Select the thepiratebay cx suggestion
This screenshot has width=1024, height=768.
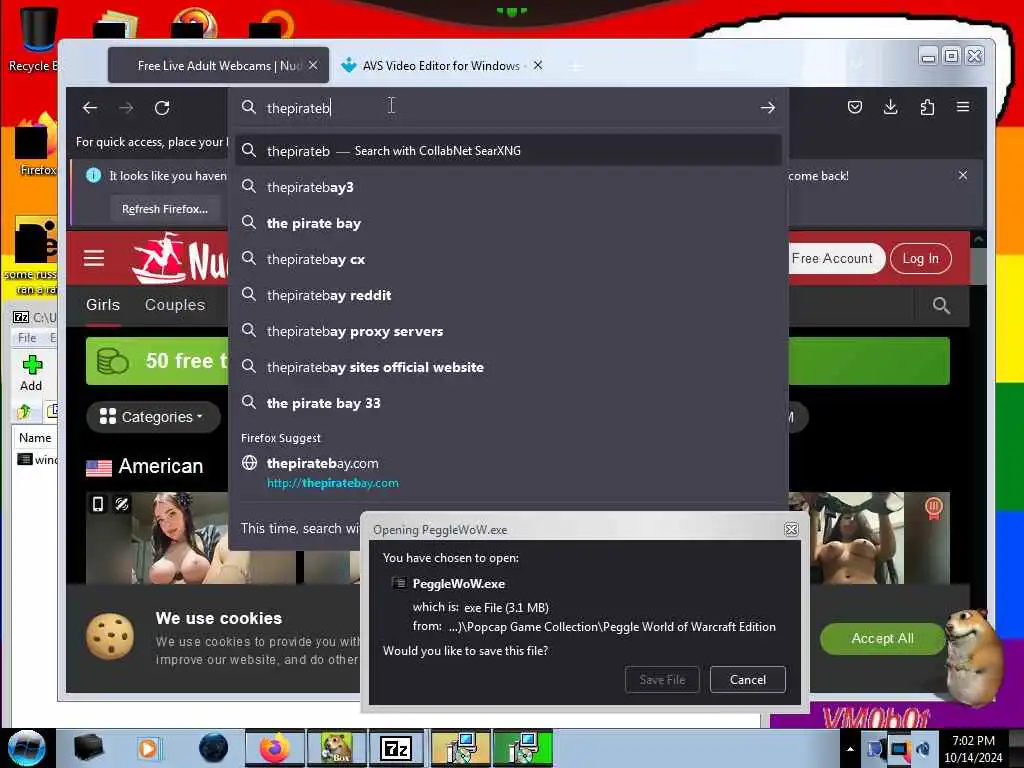[508, 259]
